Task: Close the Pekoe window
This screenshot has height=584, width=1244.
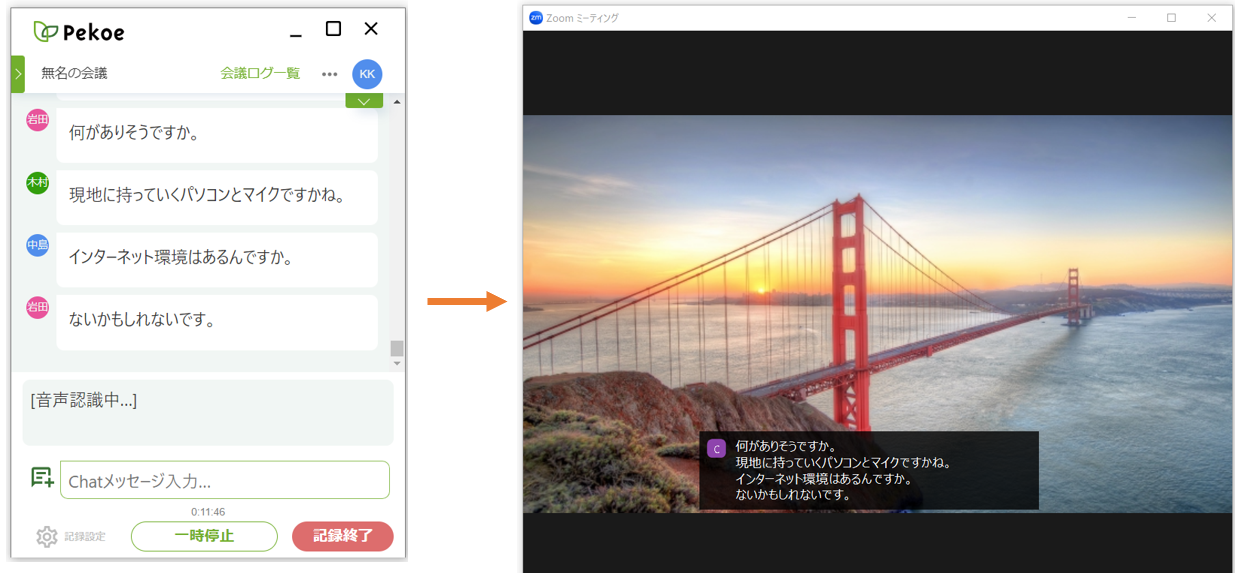Action: coord(371,29)
